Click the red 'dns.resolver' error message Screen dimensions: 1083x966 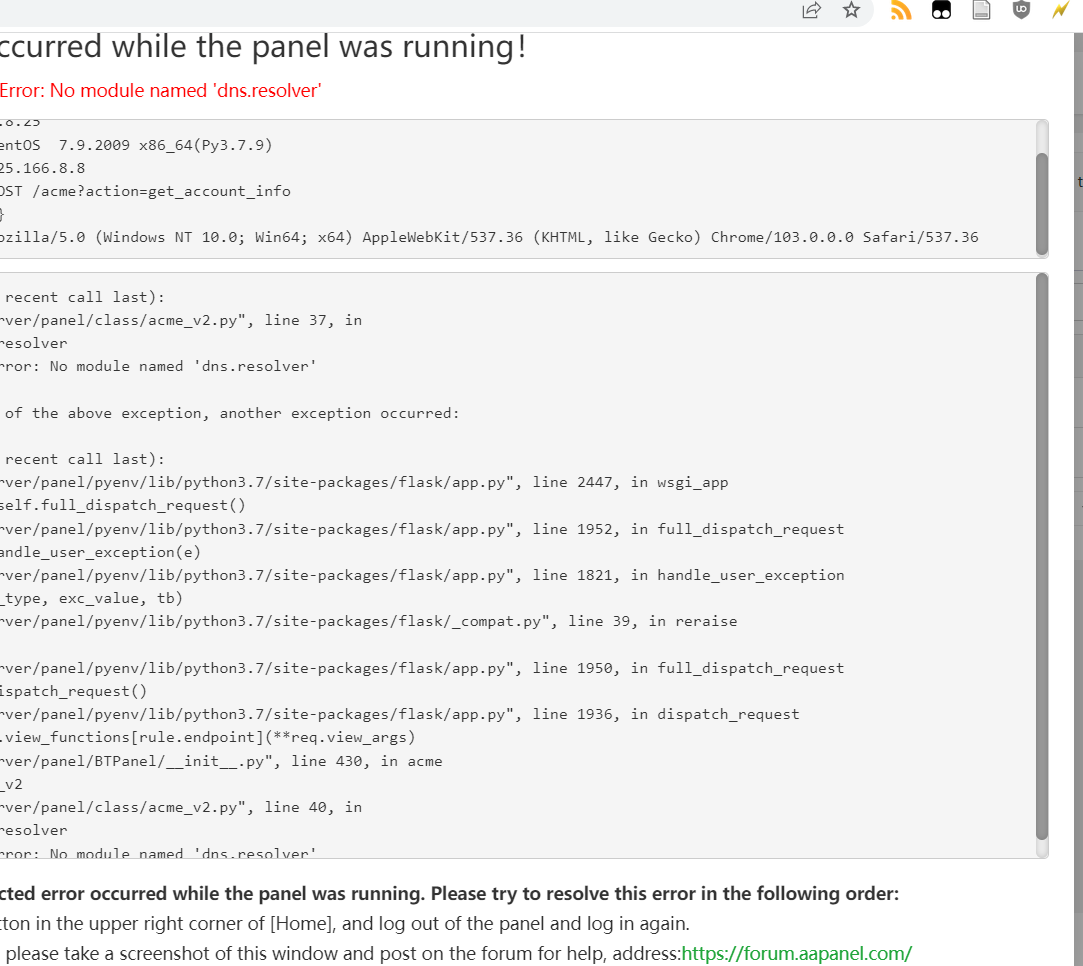point(161,91)
